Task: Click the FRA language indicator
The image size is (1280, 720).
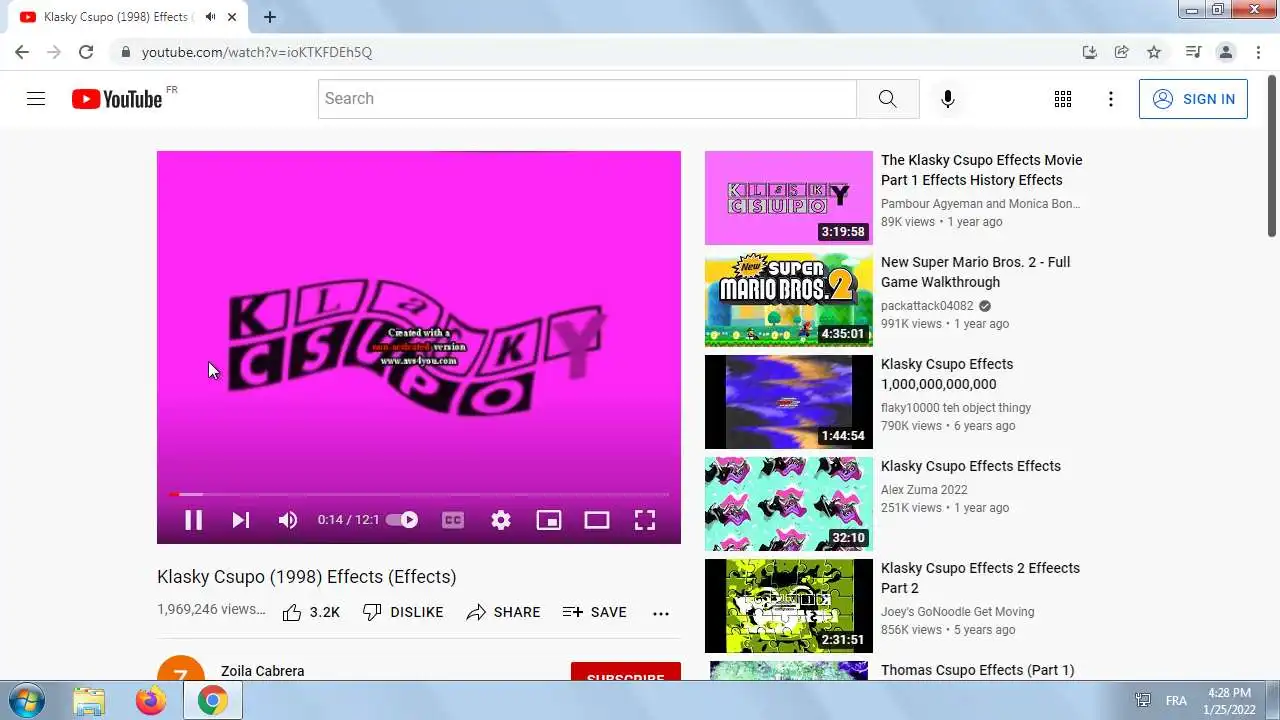Action: click(x=1176, y=701)
